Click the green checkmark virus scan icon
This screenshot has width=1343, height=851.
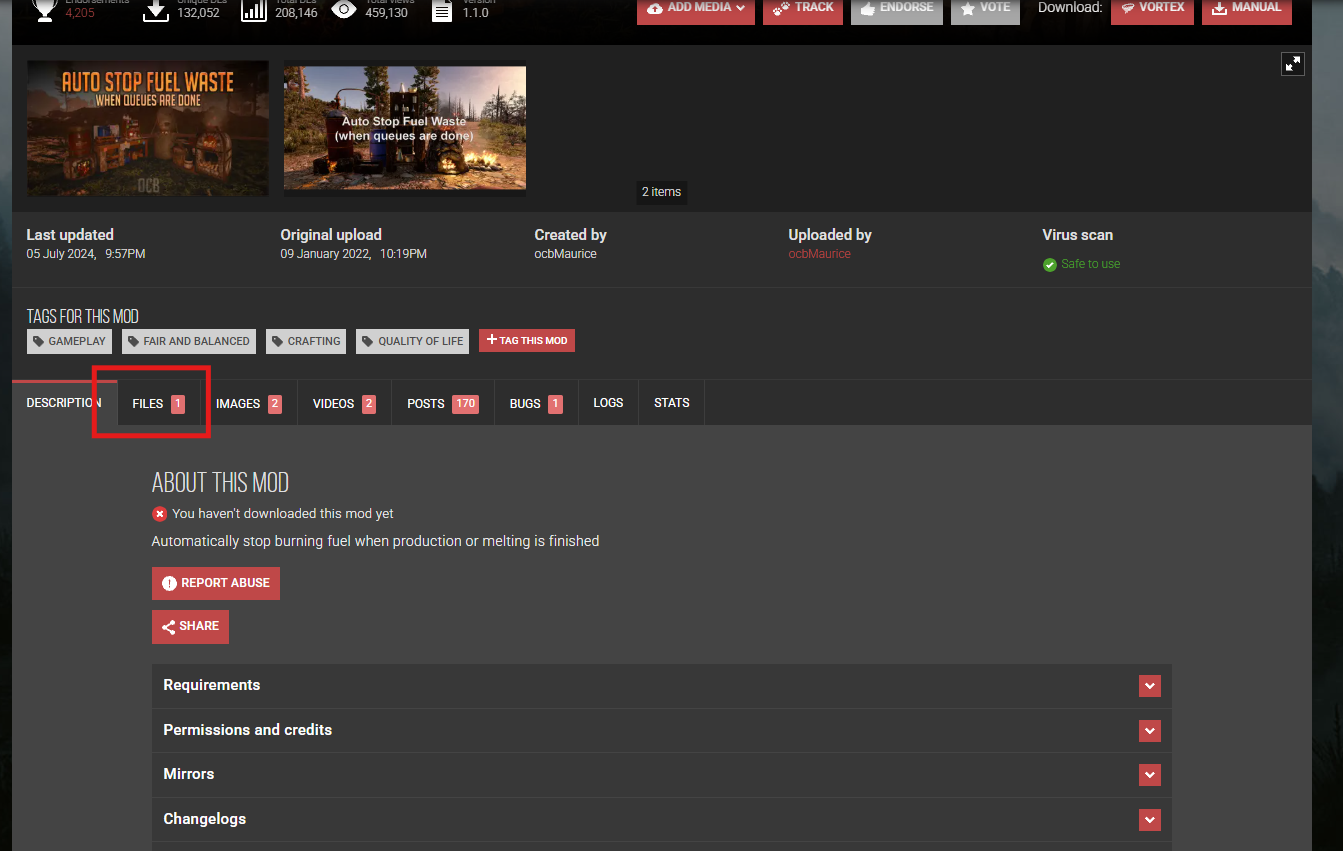click(x=1050, y=265)
